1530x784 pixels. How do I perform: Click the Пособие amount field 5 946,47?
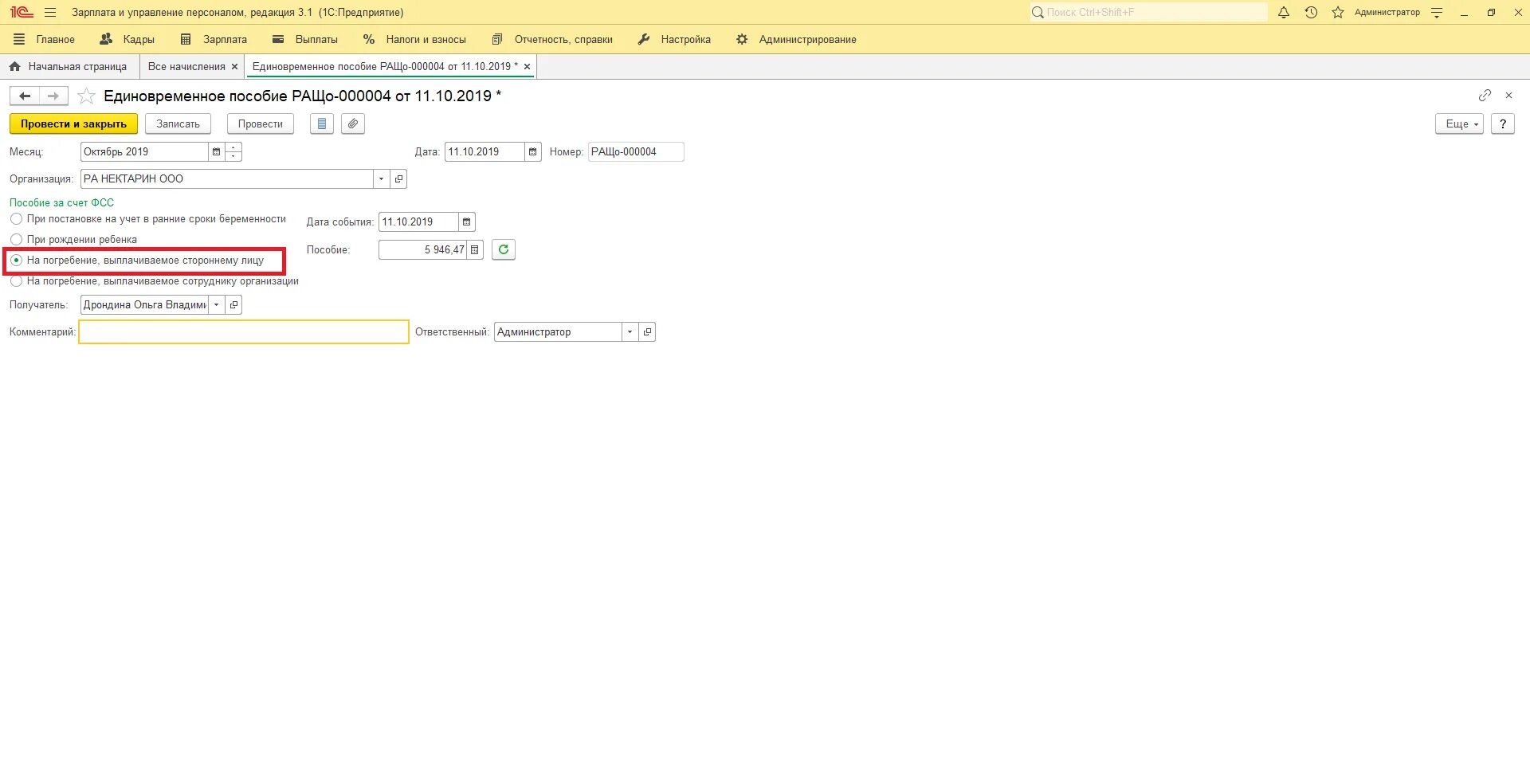(422, 249)
